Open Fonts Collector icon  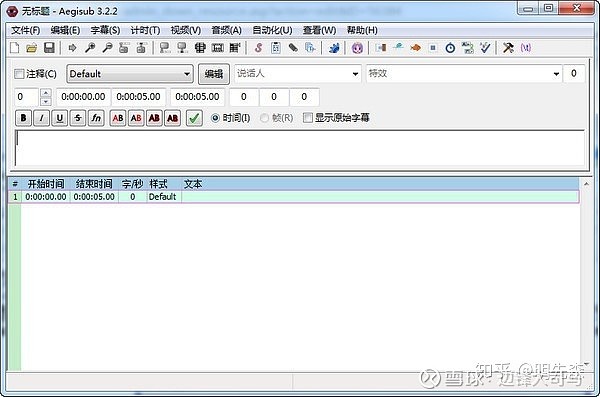310,48
